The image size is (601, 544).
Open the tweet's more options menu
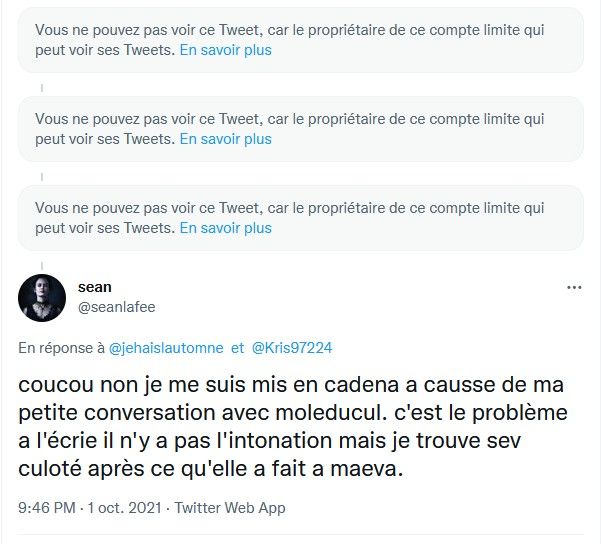pos(574,287)
